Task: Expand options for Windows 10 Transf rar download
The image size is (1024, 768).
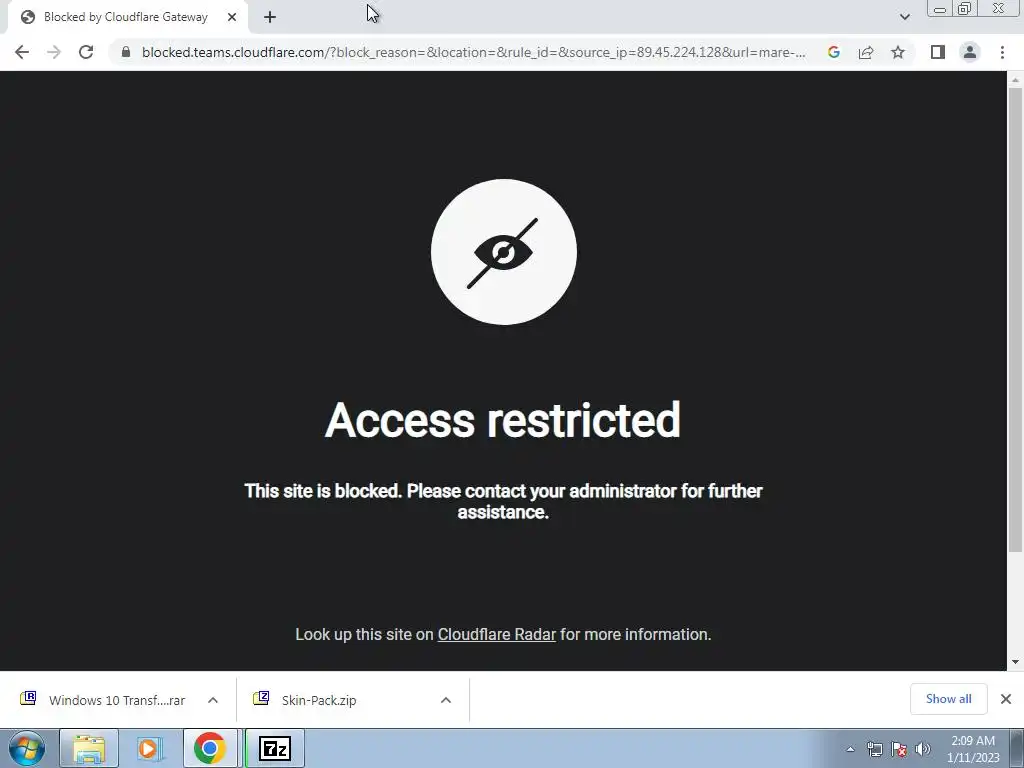Action: click(213, 700)
